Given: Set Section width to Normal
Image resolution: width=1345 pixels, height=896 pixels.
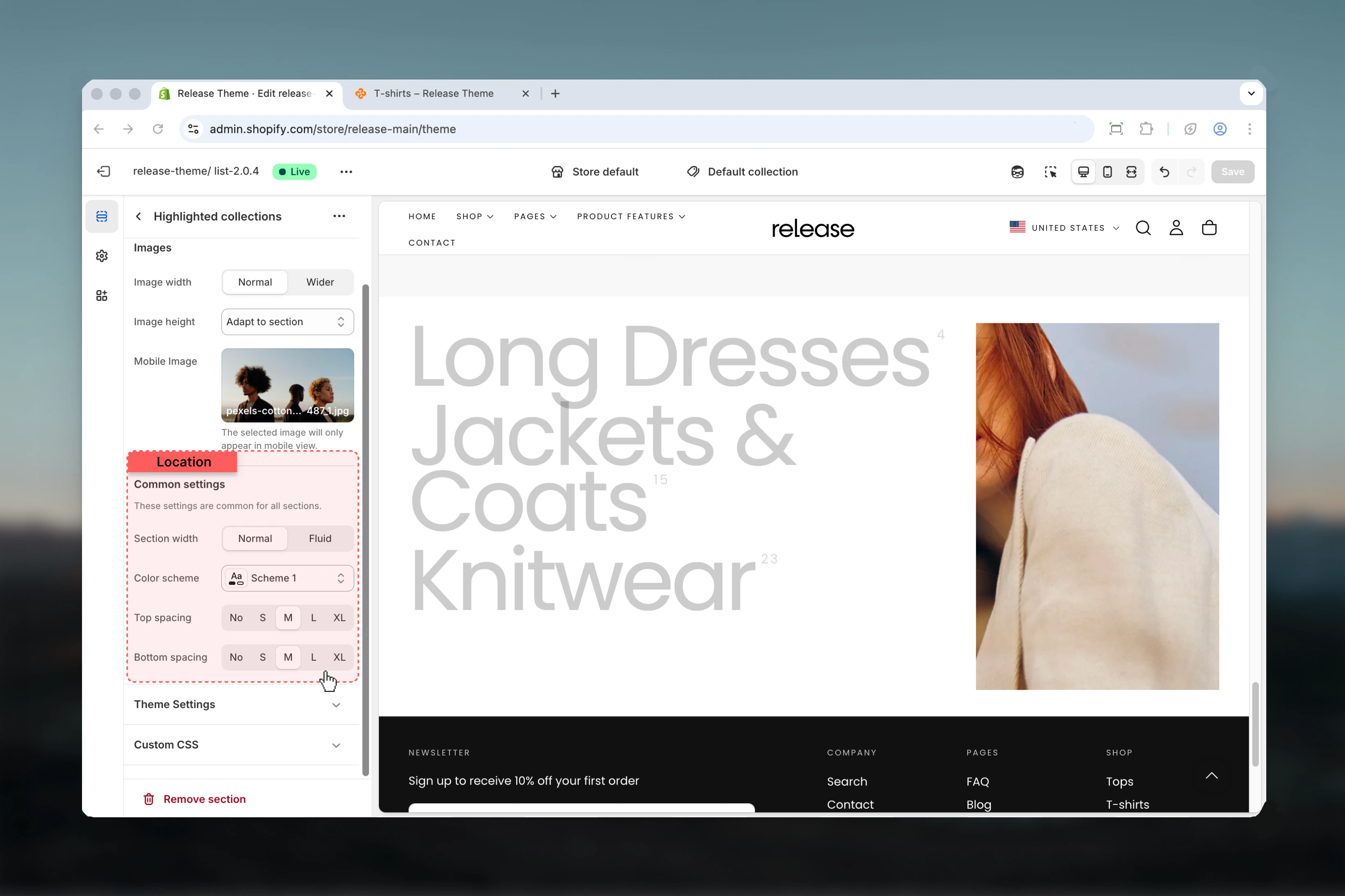Looking at the screenshot, I should tap(255, 538).
